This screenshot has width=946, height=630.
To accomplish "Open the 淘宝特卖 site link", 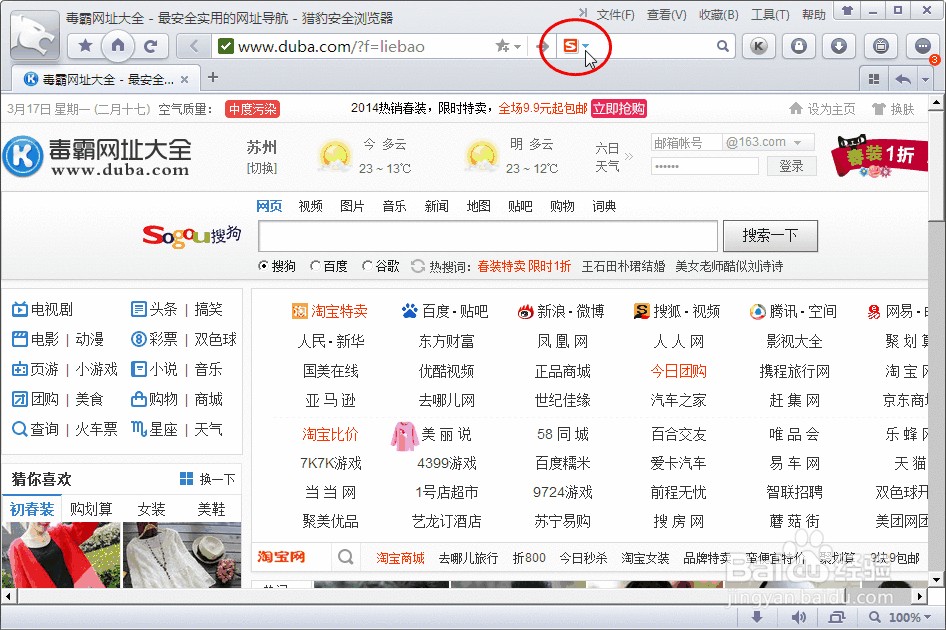I will pos(329,311).
